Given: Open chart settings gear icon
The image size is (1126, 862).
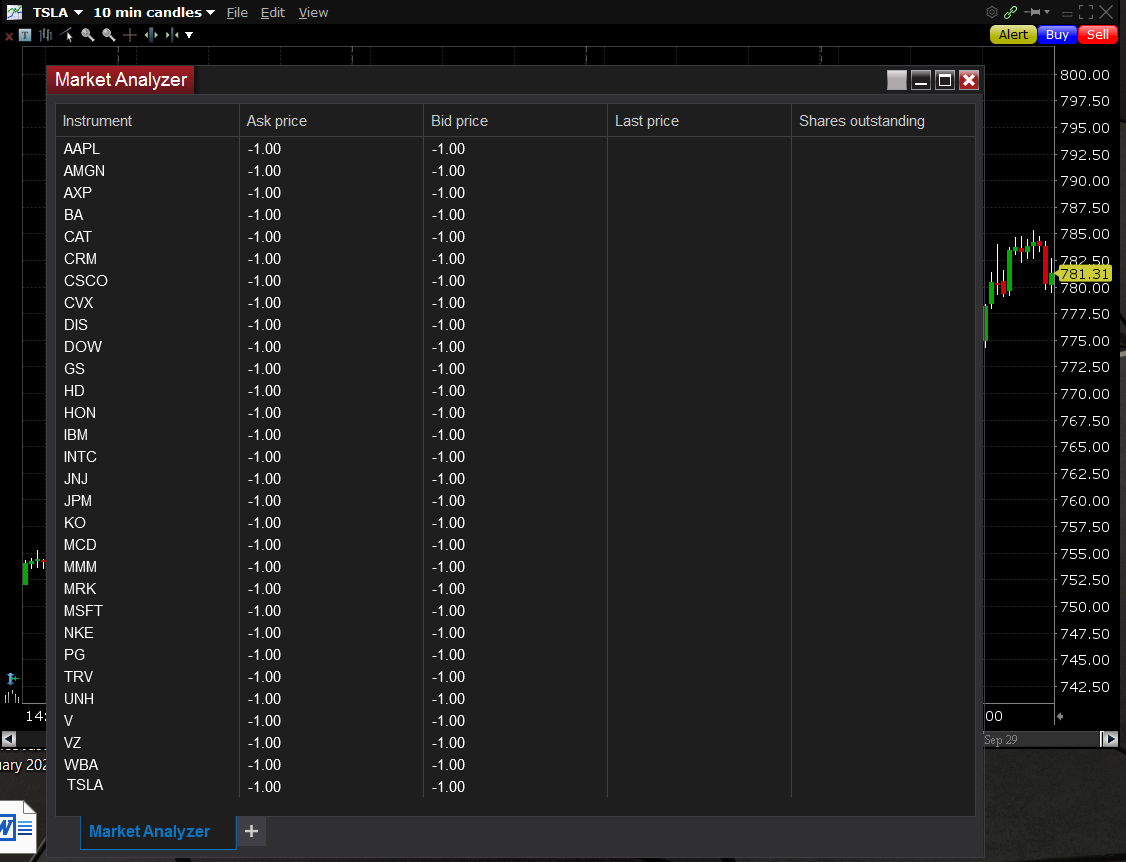Looking at the screenshot, I should [992, 11].
